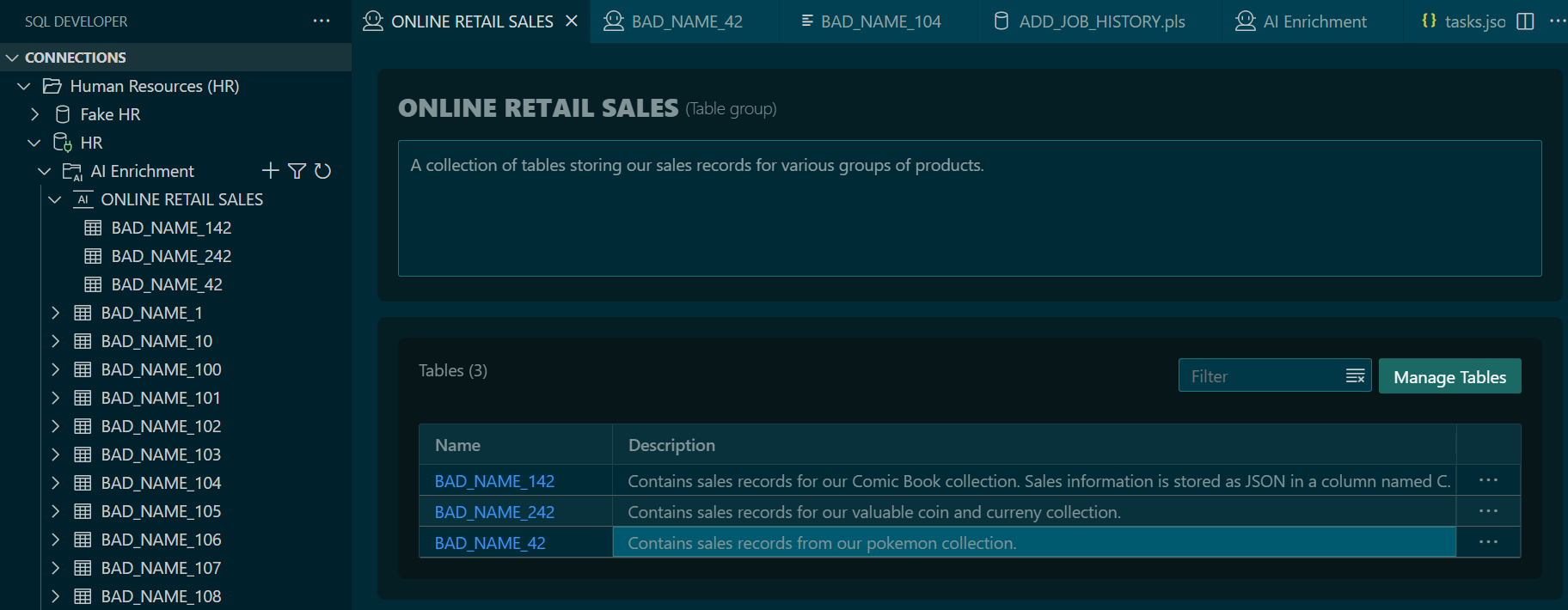Click the split editor icon in tab bar
Viewport: 1568px width, 610px height.
tap(1525, 21)
